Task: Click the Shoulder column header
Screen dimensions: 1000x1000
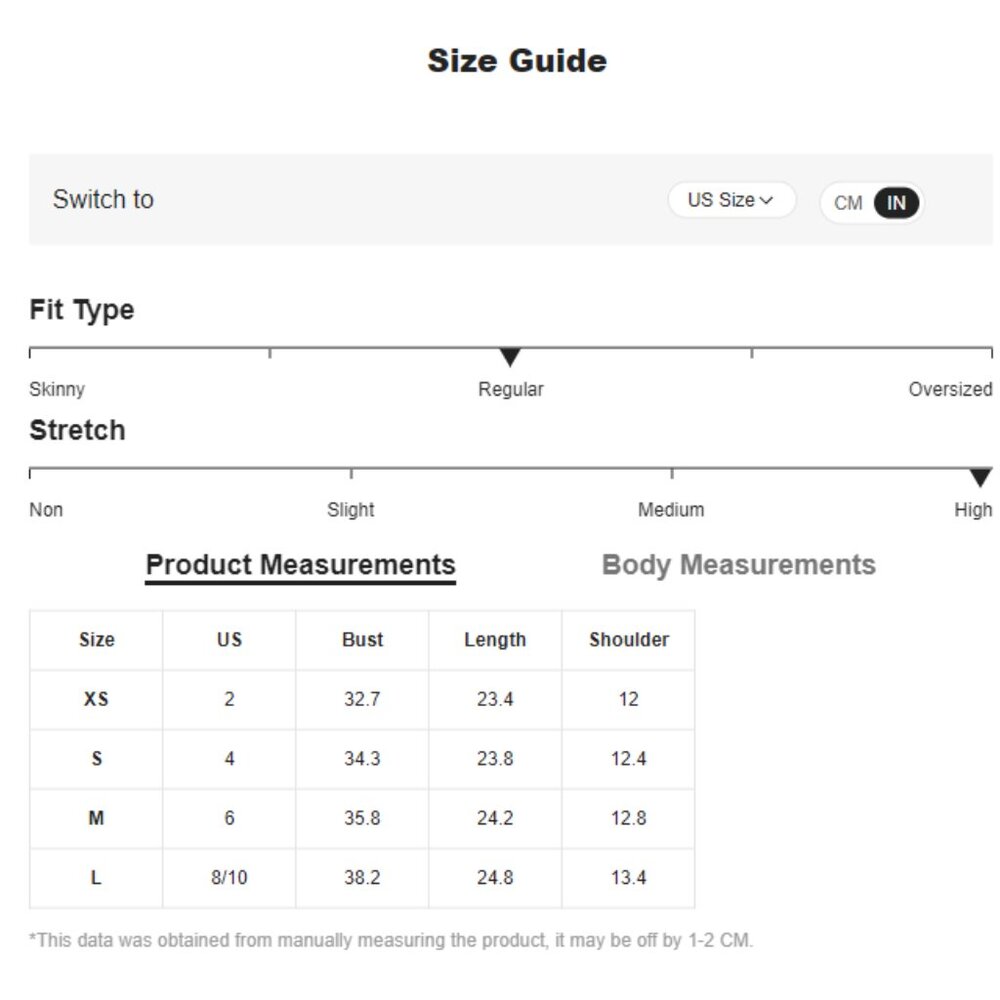Action: (x=628, y=640)
